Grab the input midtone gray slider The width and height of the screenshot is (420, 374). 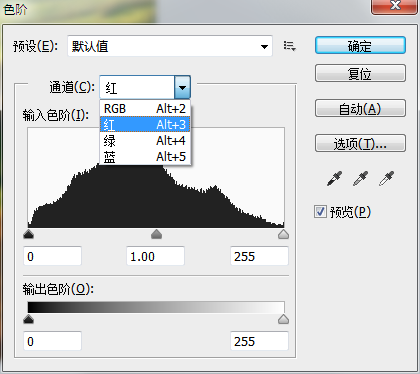tap(156, 234)
